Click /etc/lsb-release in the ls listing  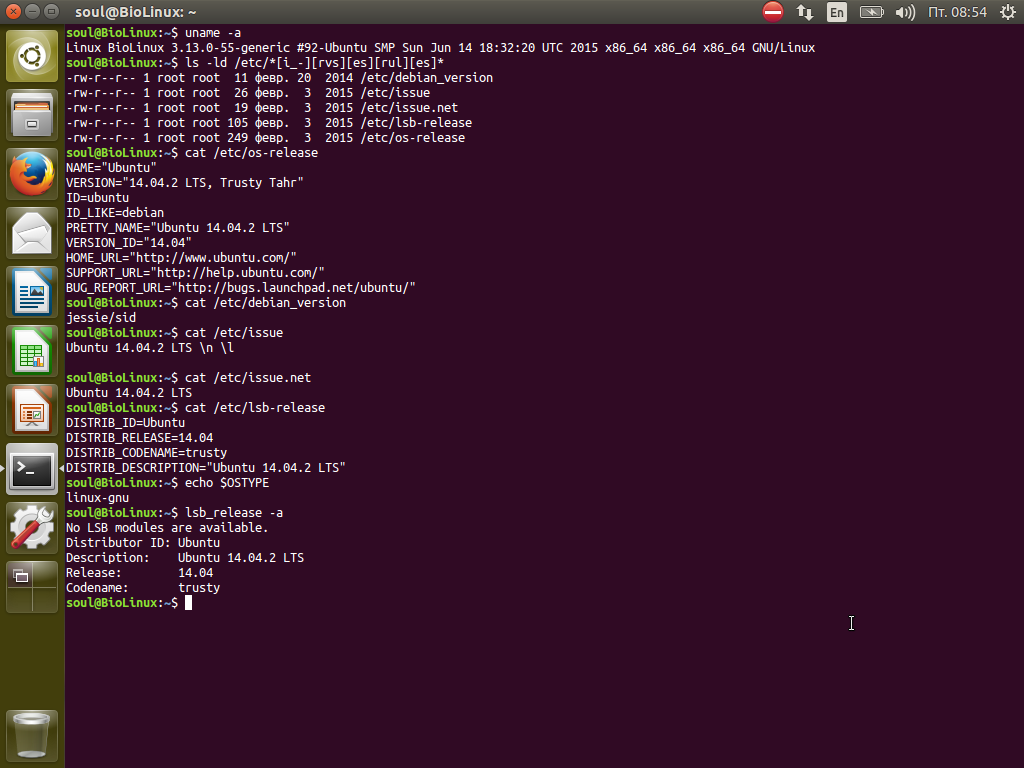coord(416,123)
